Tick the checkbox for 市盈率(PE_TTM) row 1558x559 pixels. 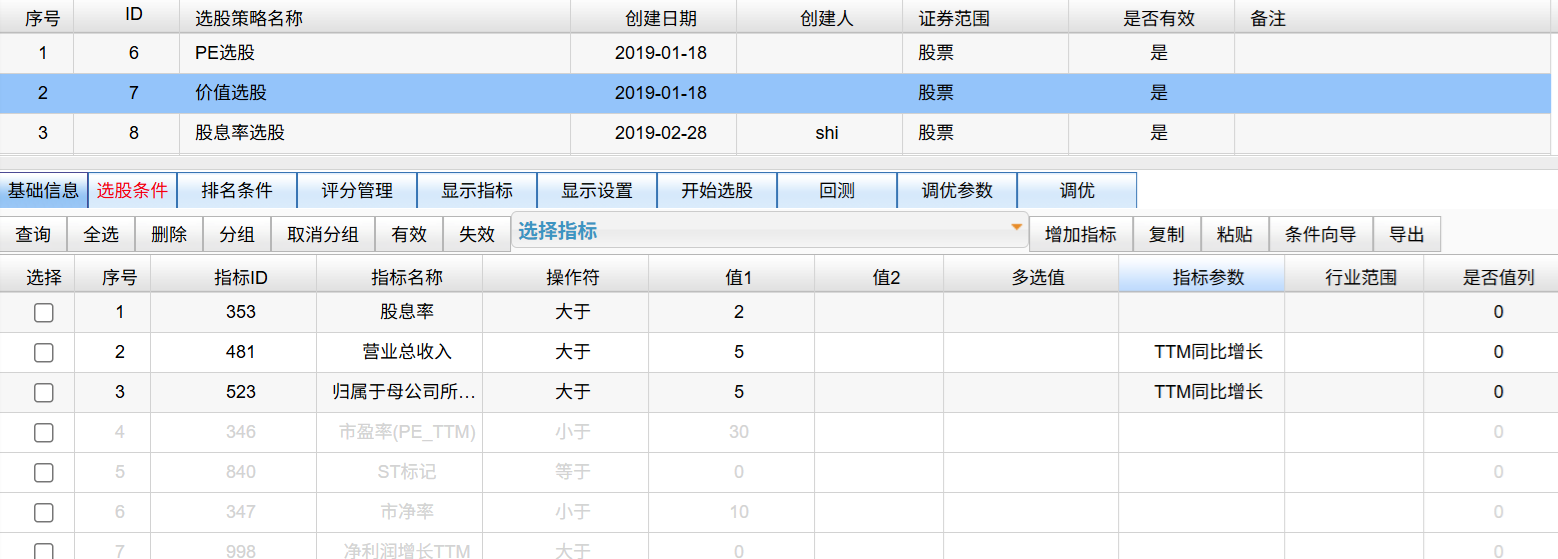coord(43,433)
